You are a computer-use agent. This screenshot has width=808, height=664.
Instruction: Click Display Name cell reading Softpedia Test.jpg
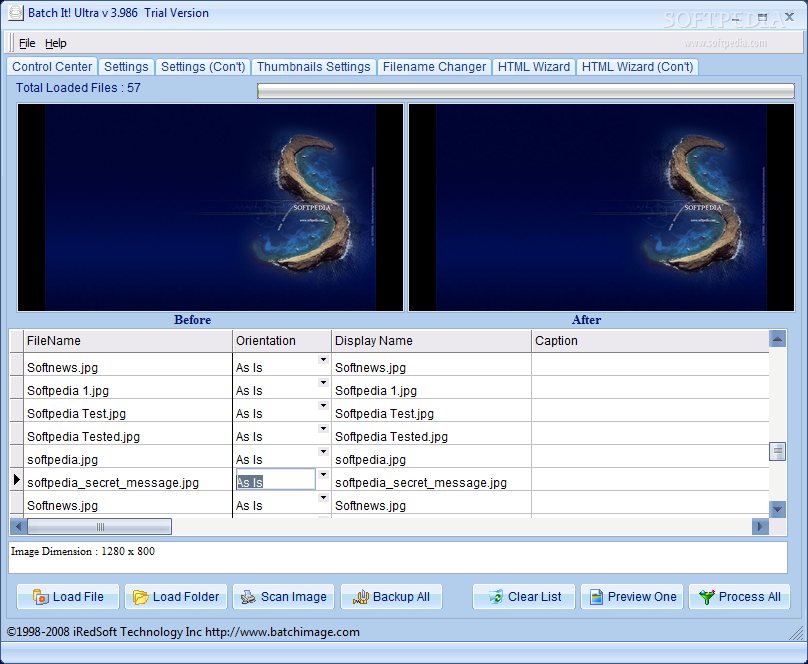coord(431,411)
